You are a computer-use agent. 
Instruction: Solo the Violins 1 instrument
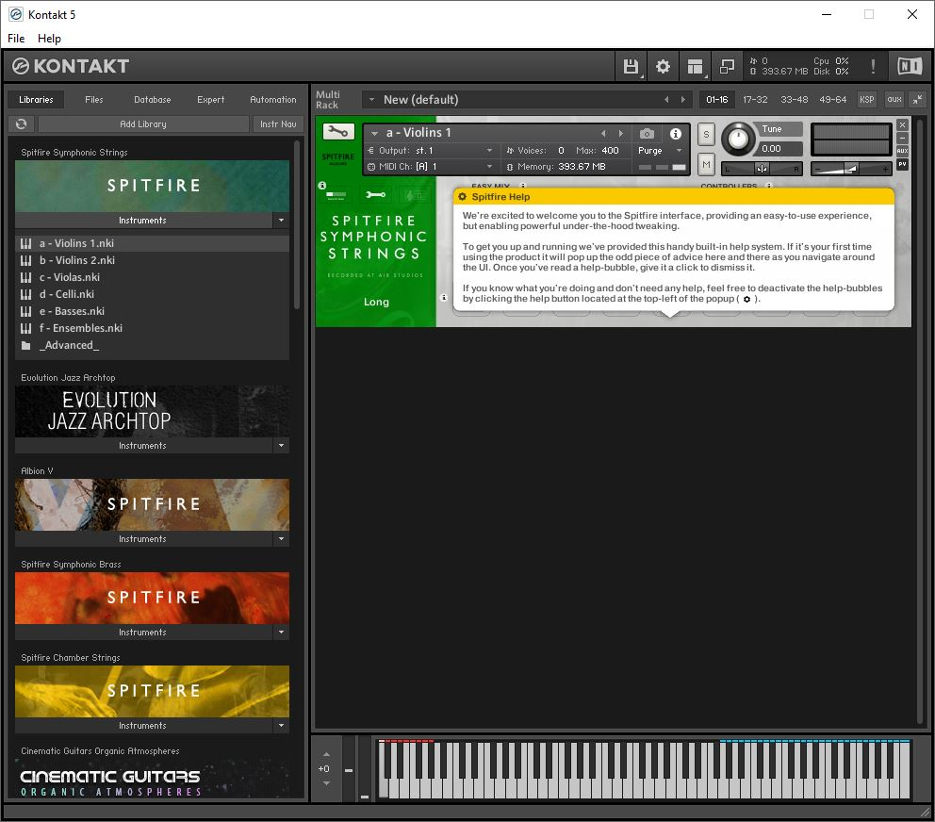tap(706, 134)
